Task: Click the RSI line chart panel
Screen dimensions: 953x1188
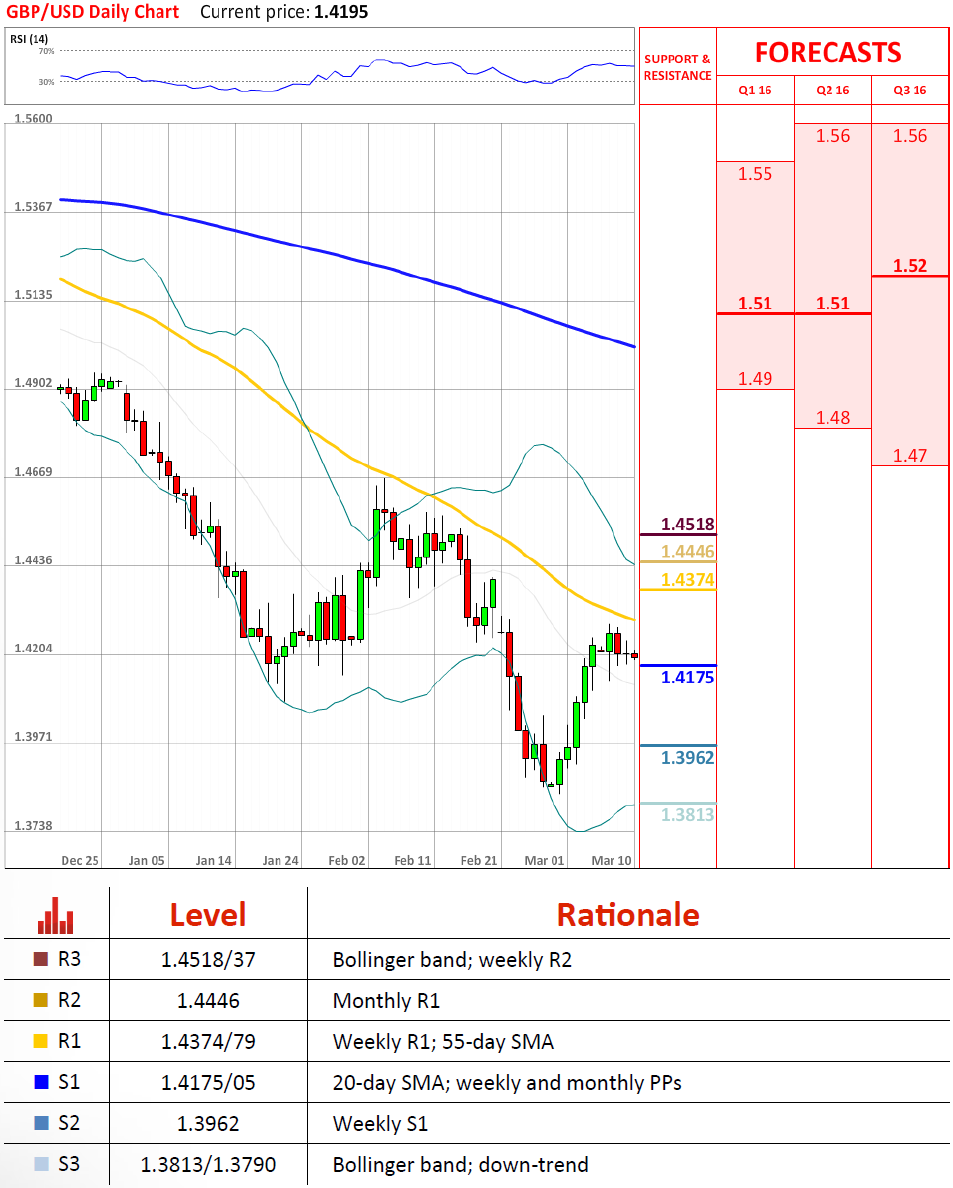Action: (320, 66)
